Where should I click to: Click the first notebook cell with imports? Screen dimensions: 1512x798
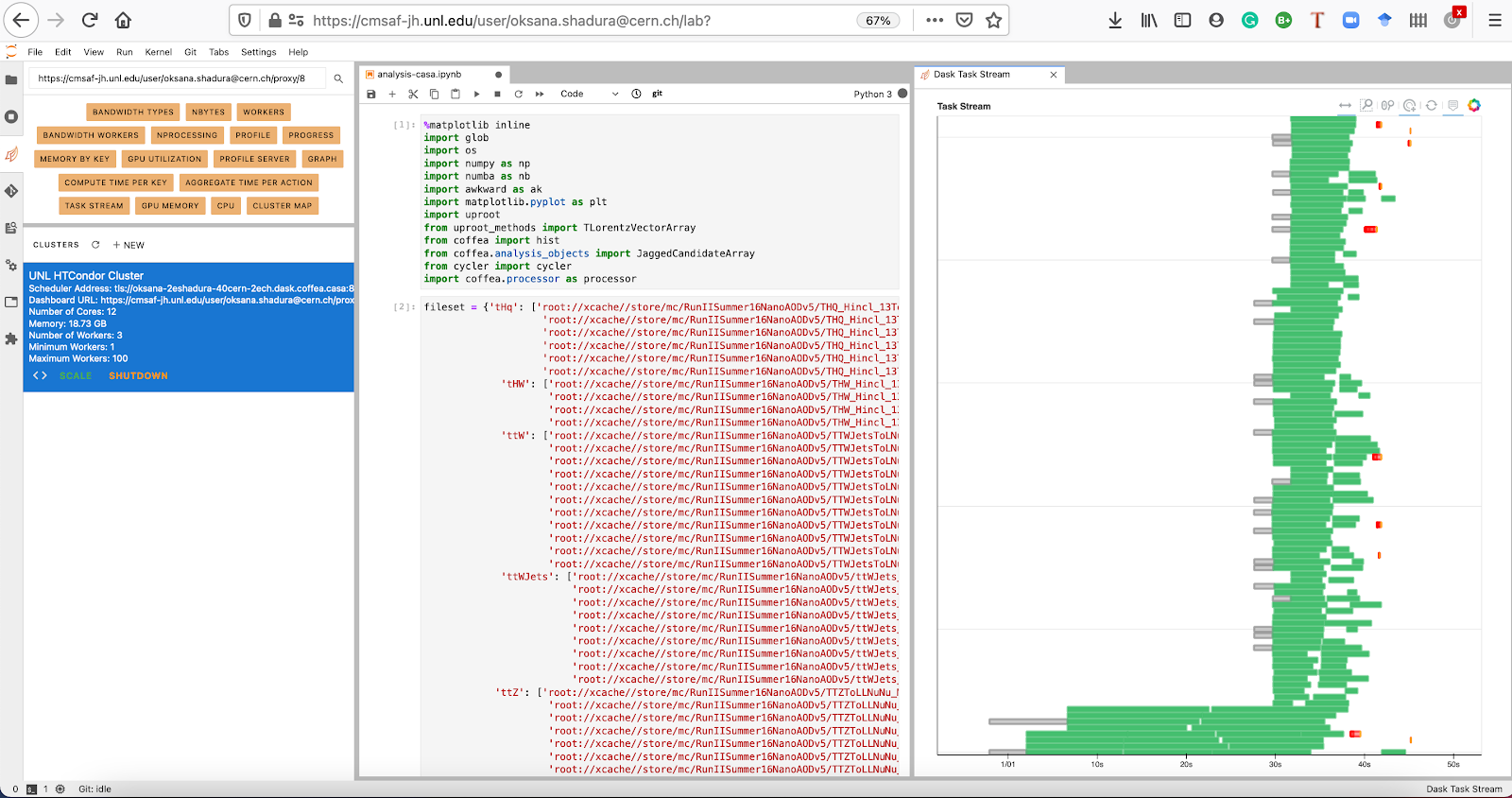coord(661,201)
